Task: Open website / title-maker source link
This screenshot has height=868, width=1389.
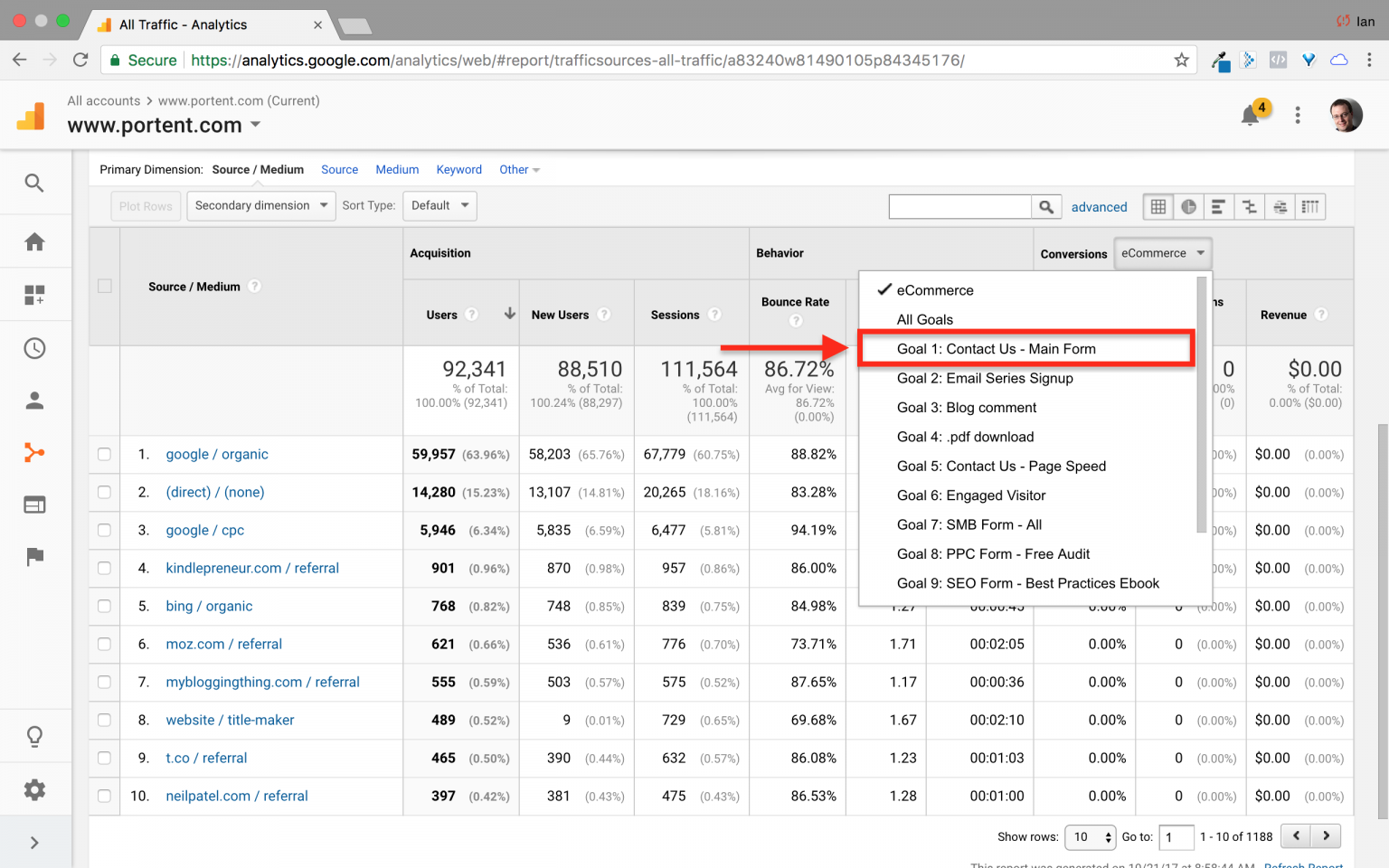Action: pyautogui.click(x=230, y=720)
